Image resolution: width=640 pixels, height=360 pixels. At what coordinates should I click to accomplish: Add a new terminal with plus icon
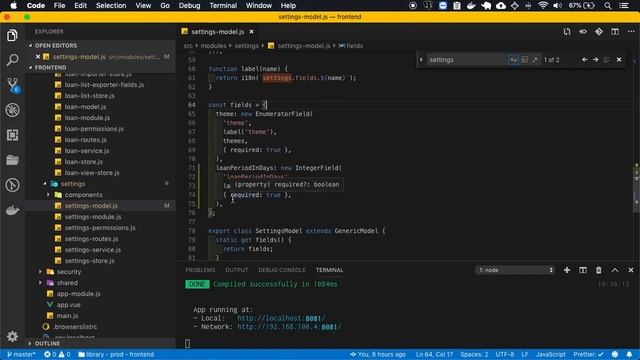pos(567,270)
